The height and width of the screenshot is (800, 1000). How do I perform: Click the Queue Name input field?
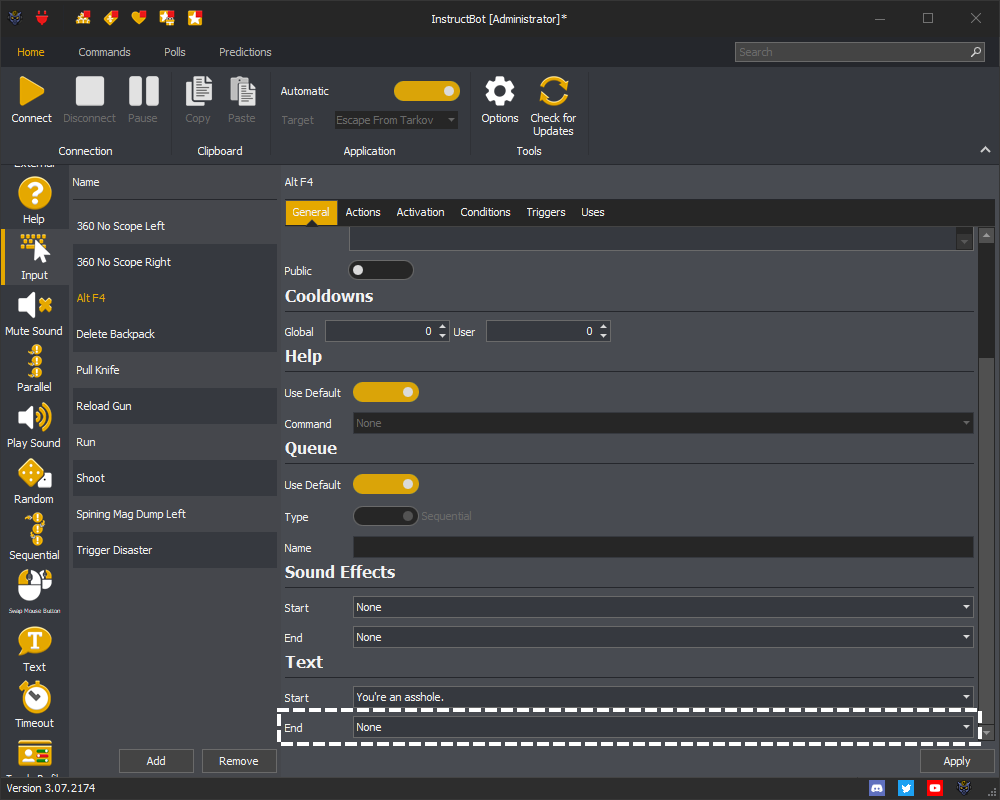tap(663, 547)
